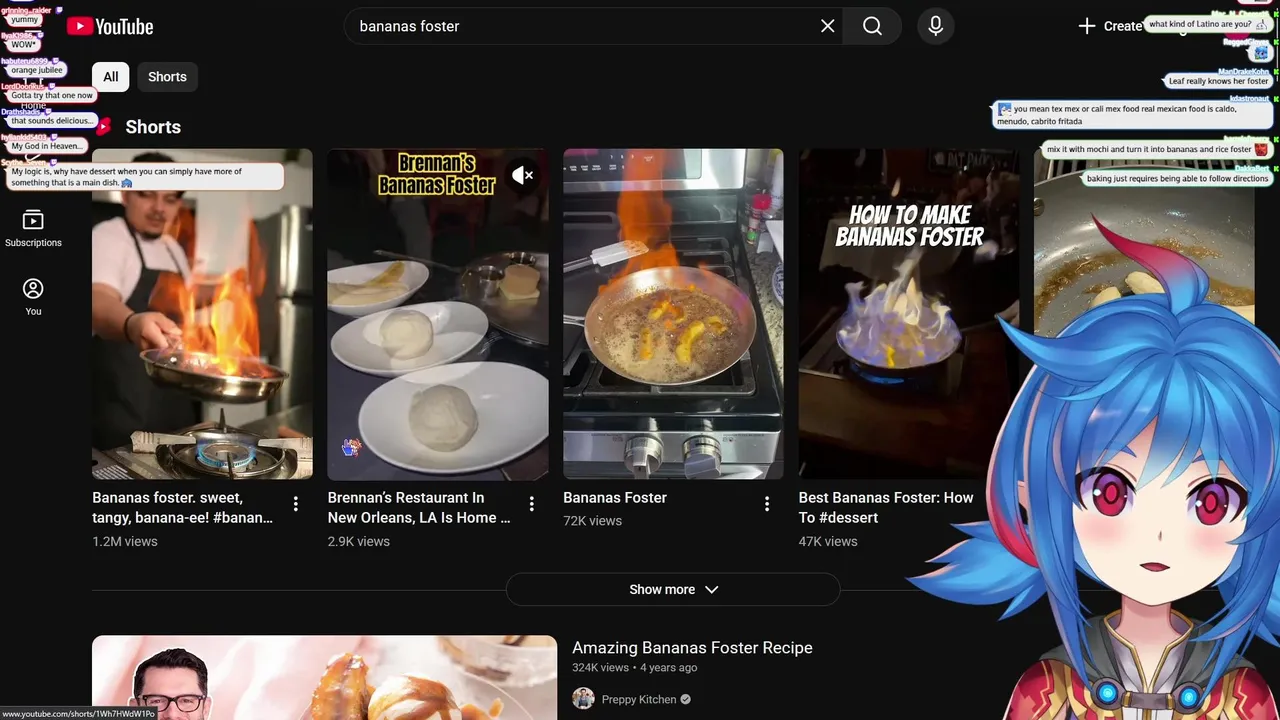Play the chef flambé pan short thumbnail
The image size is (1280, 720).
click(202, 314)
